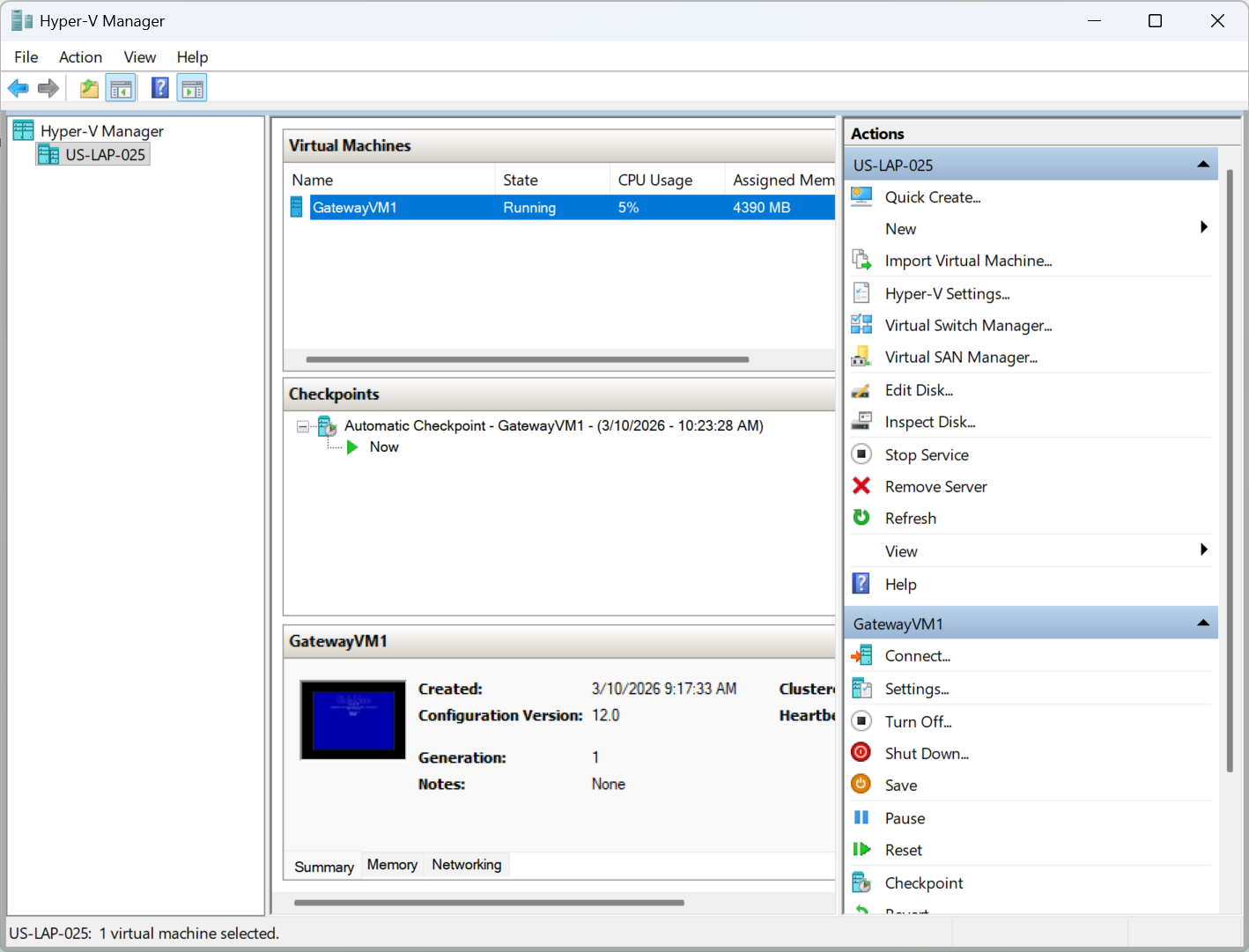Switch to the Networking tab

(467, 865)
